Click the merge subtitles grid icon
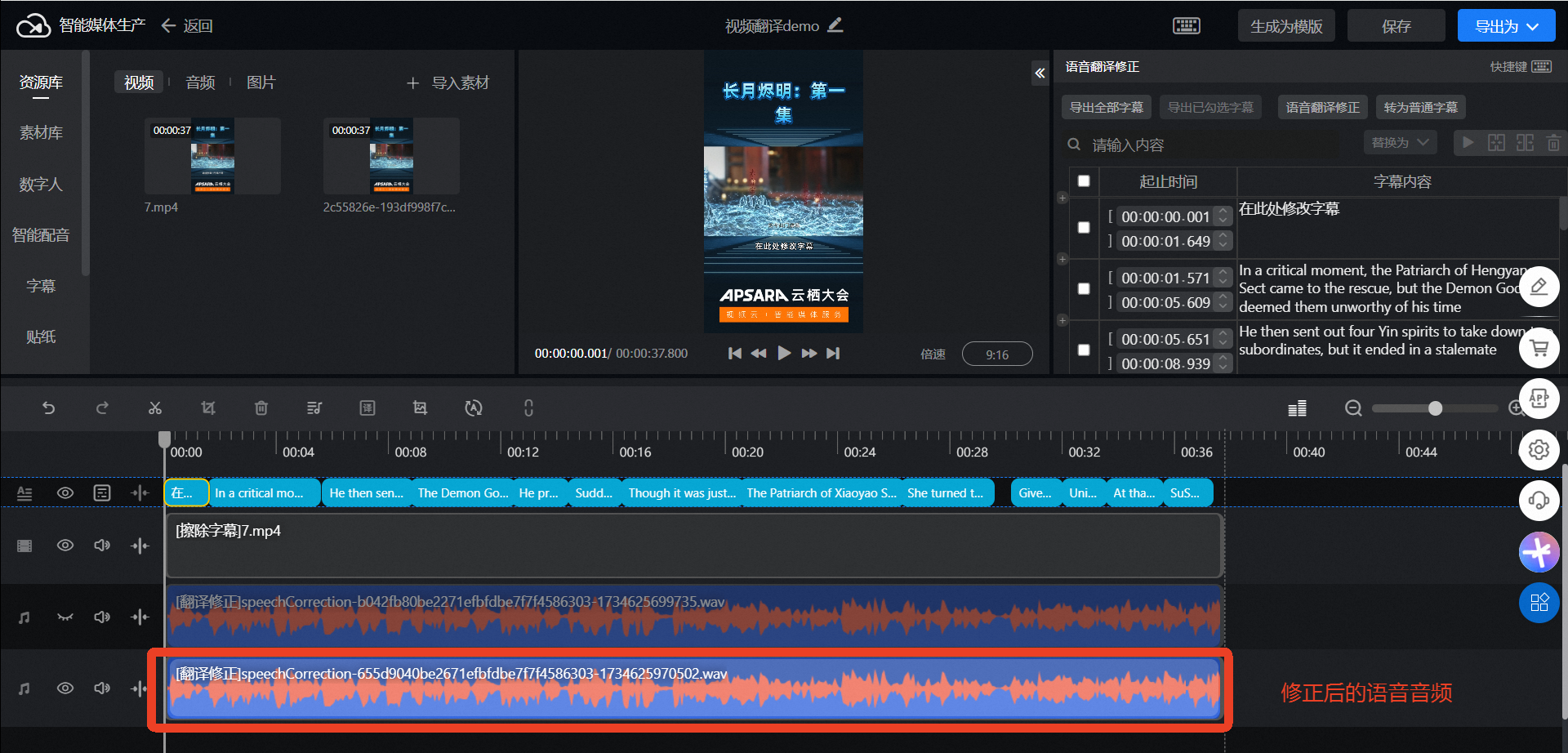This screenshot has width=1568, height=753. click(1496, 143)
